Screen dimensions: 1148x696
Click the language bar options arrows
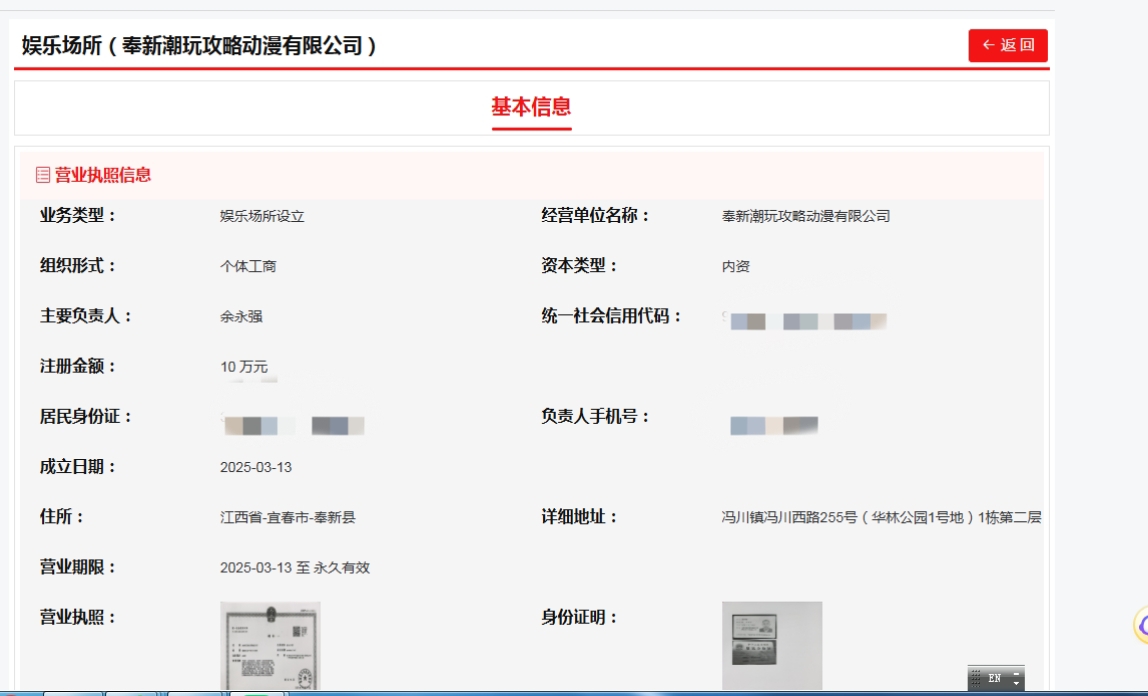click(1016, 678)
